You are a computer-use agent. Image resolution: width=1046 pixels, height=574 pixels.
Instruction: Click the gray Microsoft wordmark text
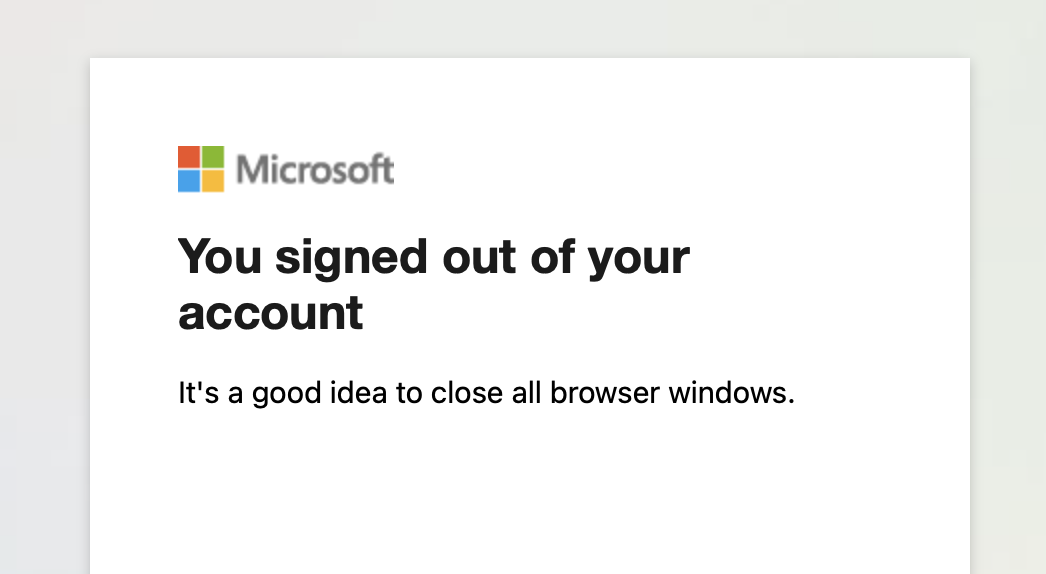point(315,169)
